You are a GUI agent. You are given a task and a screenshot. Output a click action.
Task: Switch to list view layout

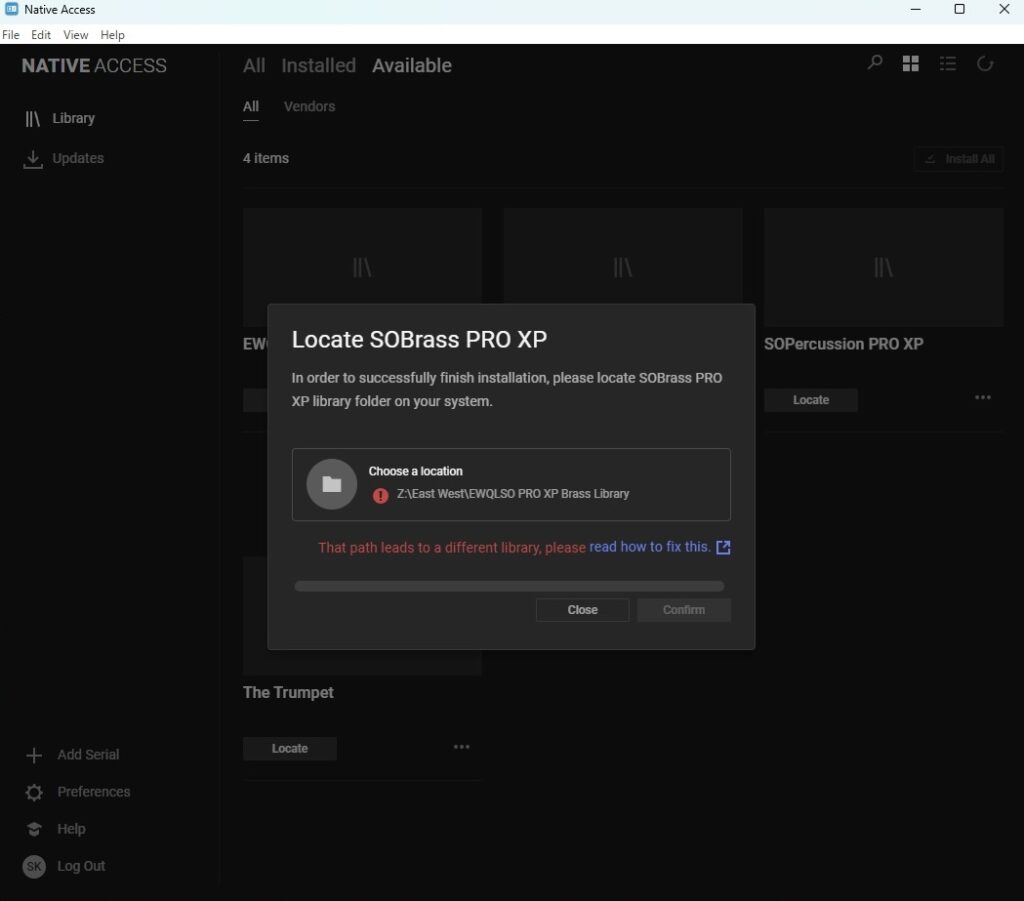coord(947,64)
